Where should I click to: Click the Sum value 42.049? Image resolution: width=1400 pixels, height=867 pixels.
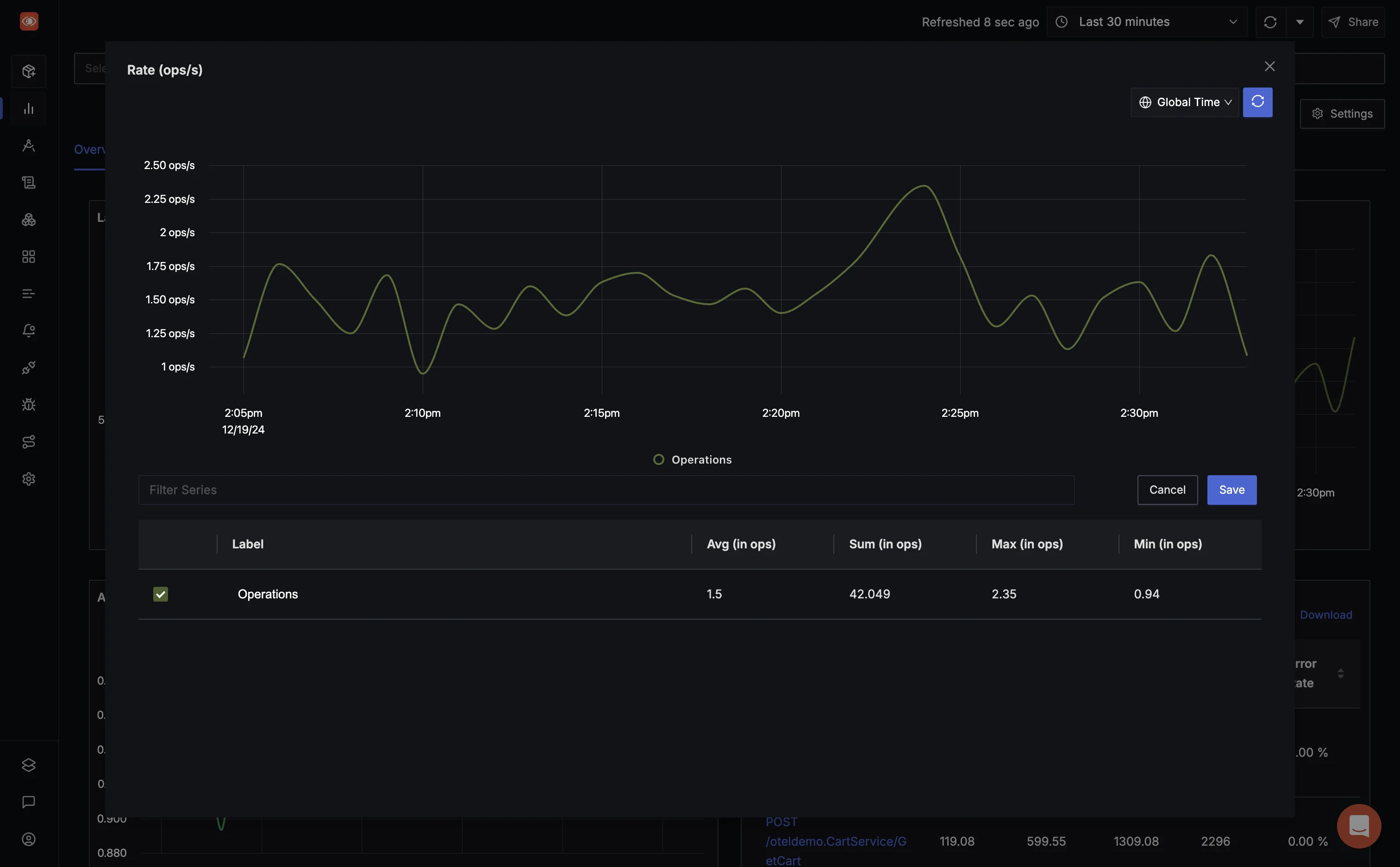coord(869,594)
